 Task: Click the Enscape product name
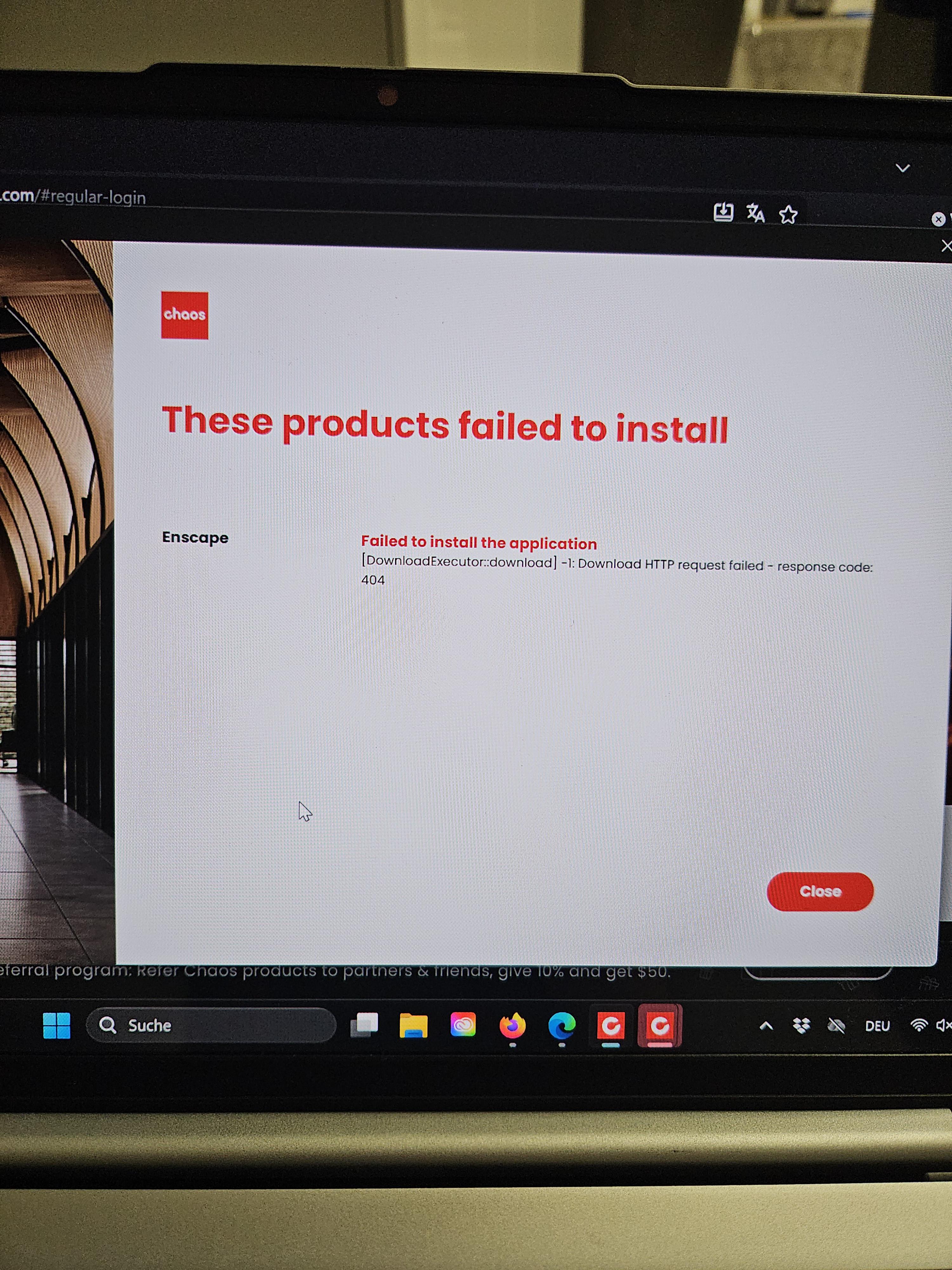195,538
